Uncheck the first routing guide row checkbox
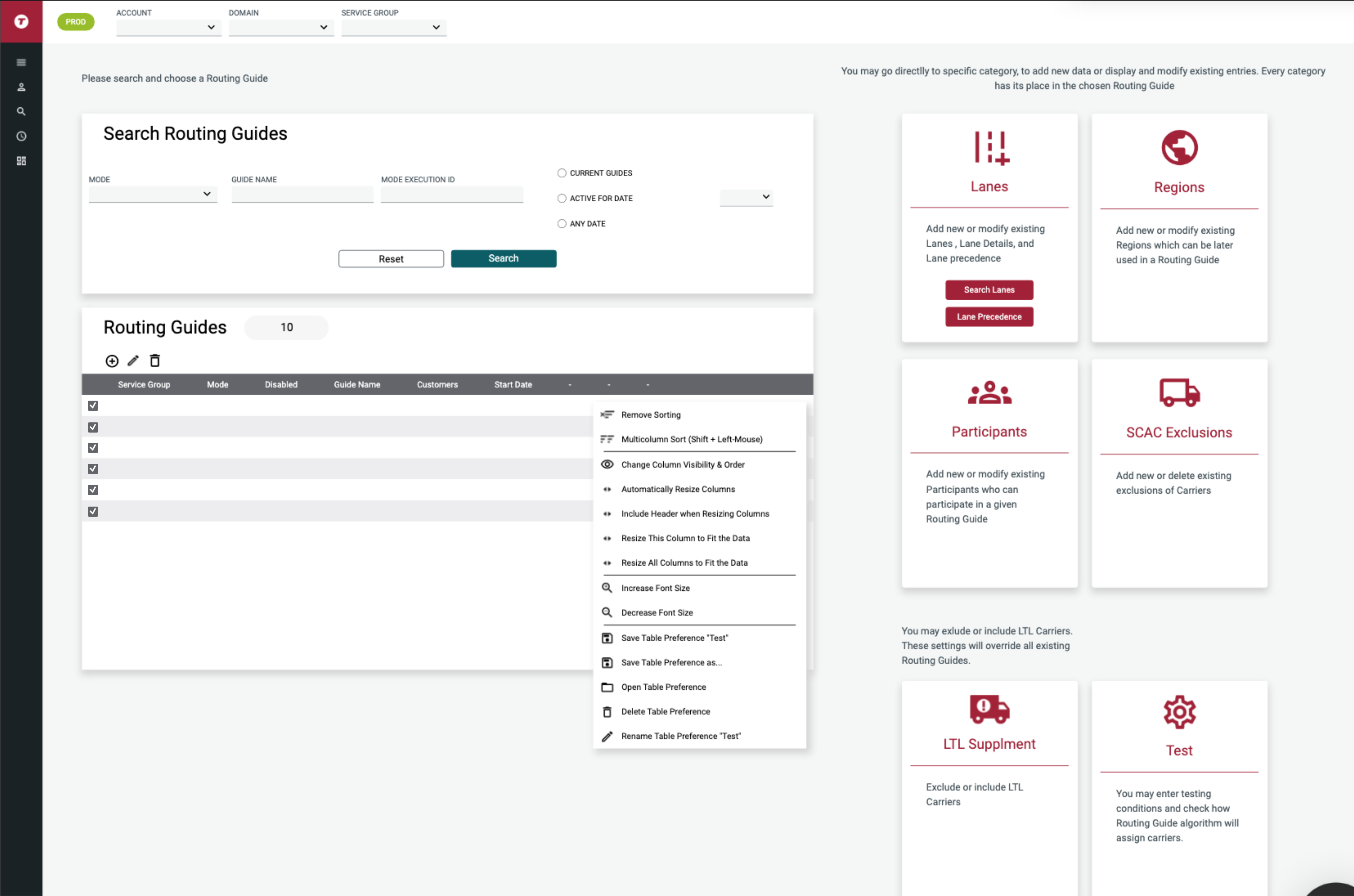Viewport: 1354px width, 896px height. tap(93, 406)
